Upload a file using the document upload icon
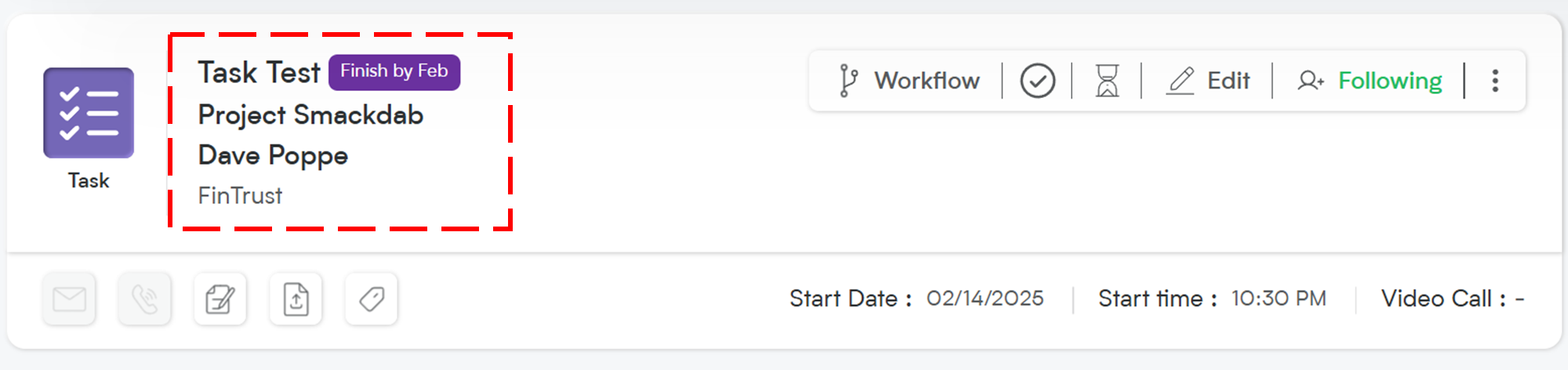Screen dimensions: 1568x370 point(296,299)
